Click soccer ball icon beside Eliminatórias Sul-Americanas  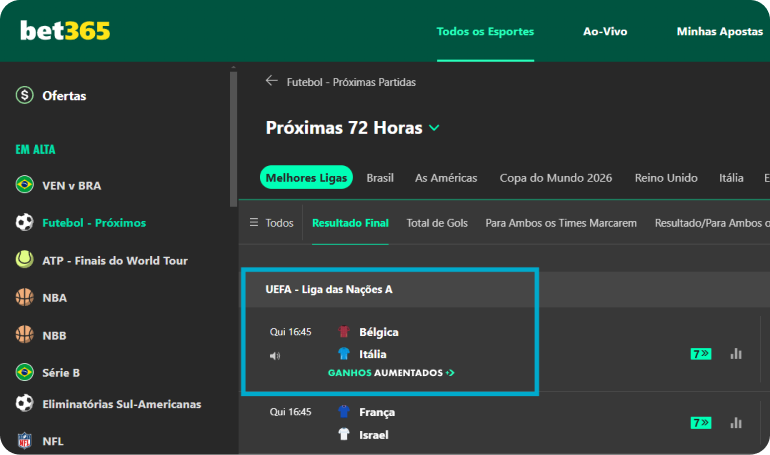(25, 403)
